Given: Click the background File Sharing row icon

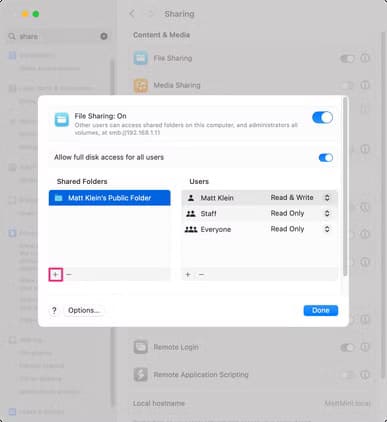Looking at the screenshot, I should click(141, 58).
